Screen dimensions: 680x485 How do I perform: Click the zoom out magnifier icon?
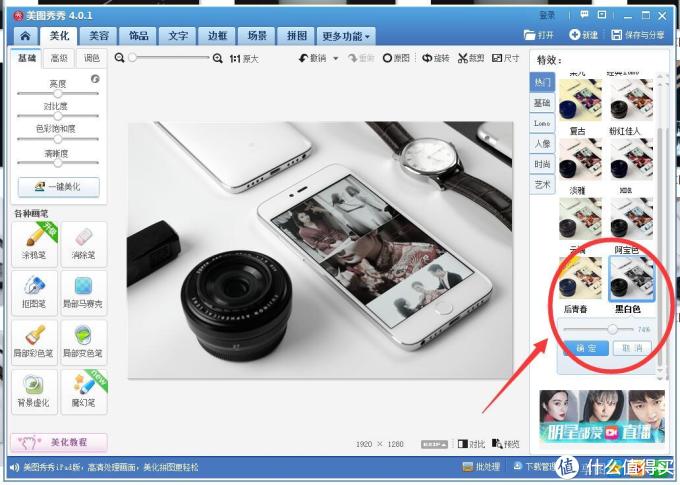tap(120, 58)
